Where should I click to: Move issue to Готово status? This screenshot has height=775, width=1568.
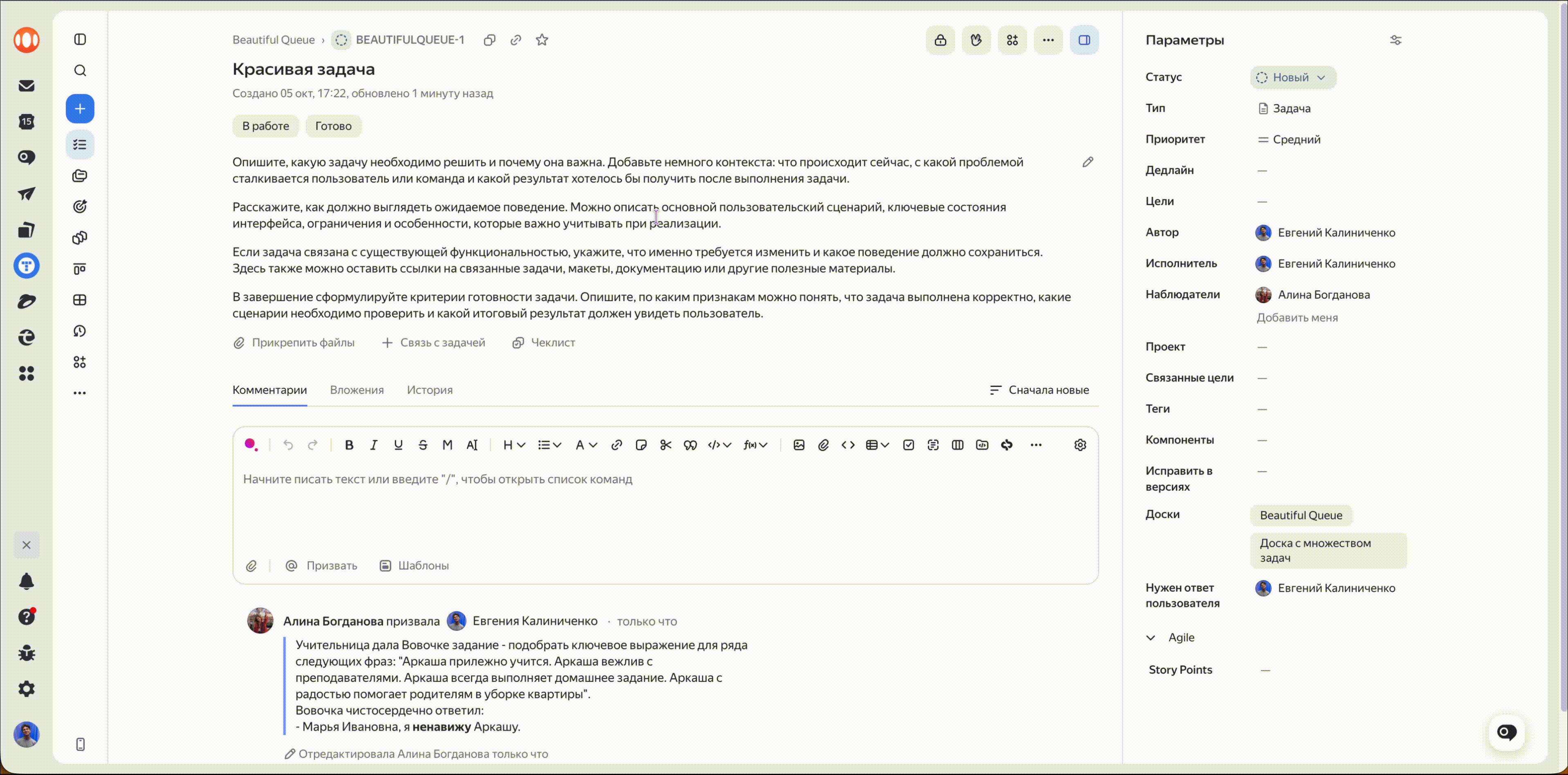(334, 126)
